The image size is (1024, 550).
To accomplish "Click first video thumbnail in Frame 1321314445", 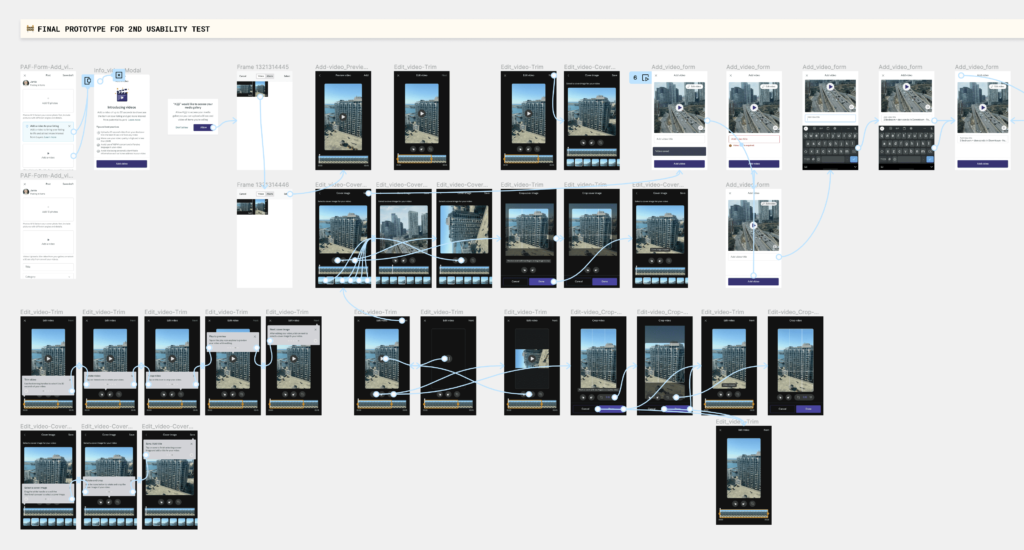I will (x=245, y=89).
